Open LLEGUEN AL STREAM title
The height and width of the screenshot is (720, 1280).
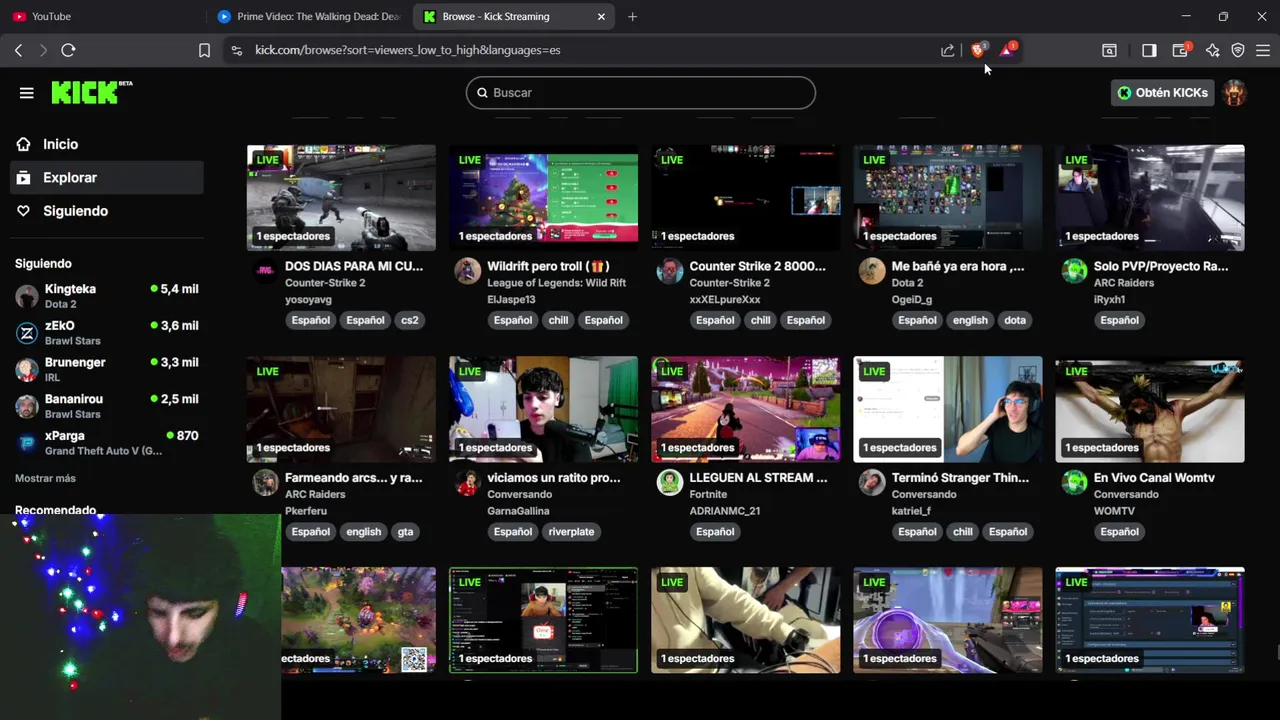pos(759,478)
